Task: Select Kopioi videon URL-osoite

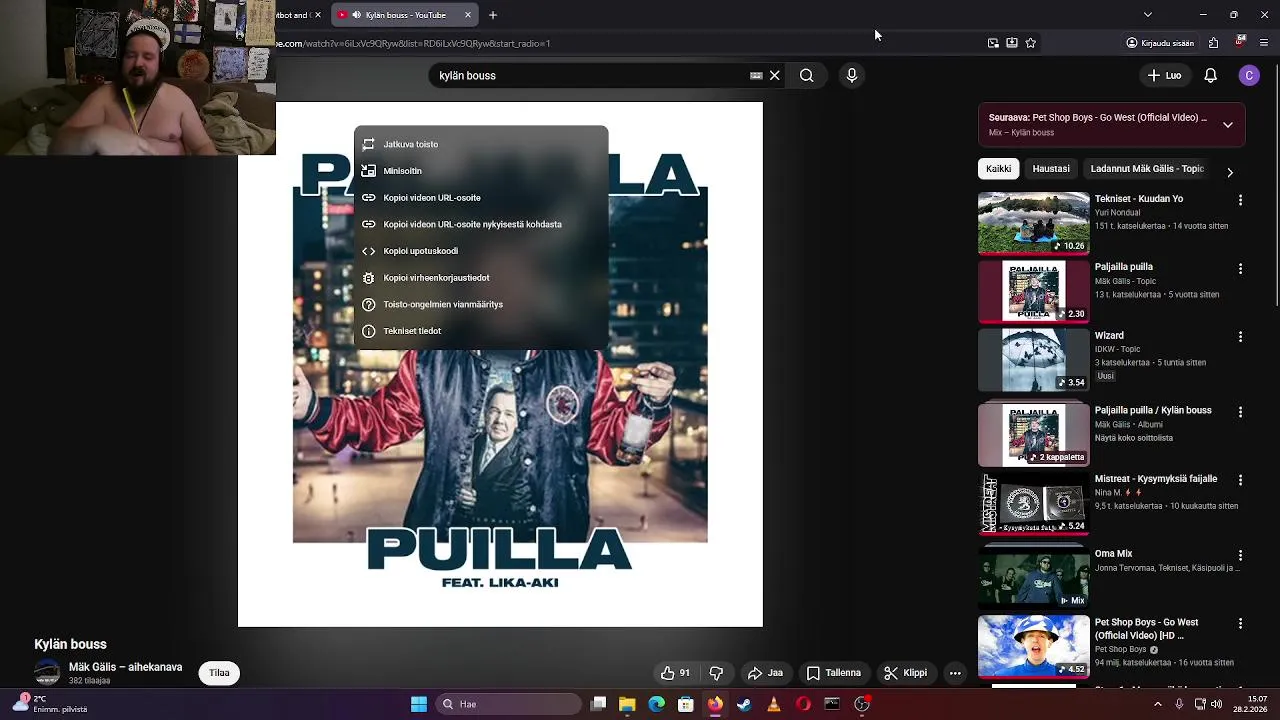Action: [481, 198]
